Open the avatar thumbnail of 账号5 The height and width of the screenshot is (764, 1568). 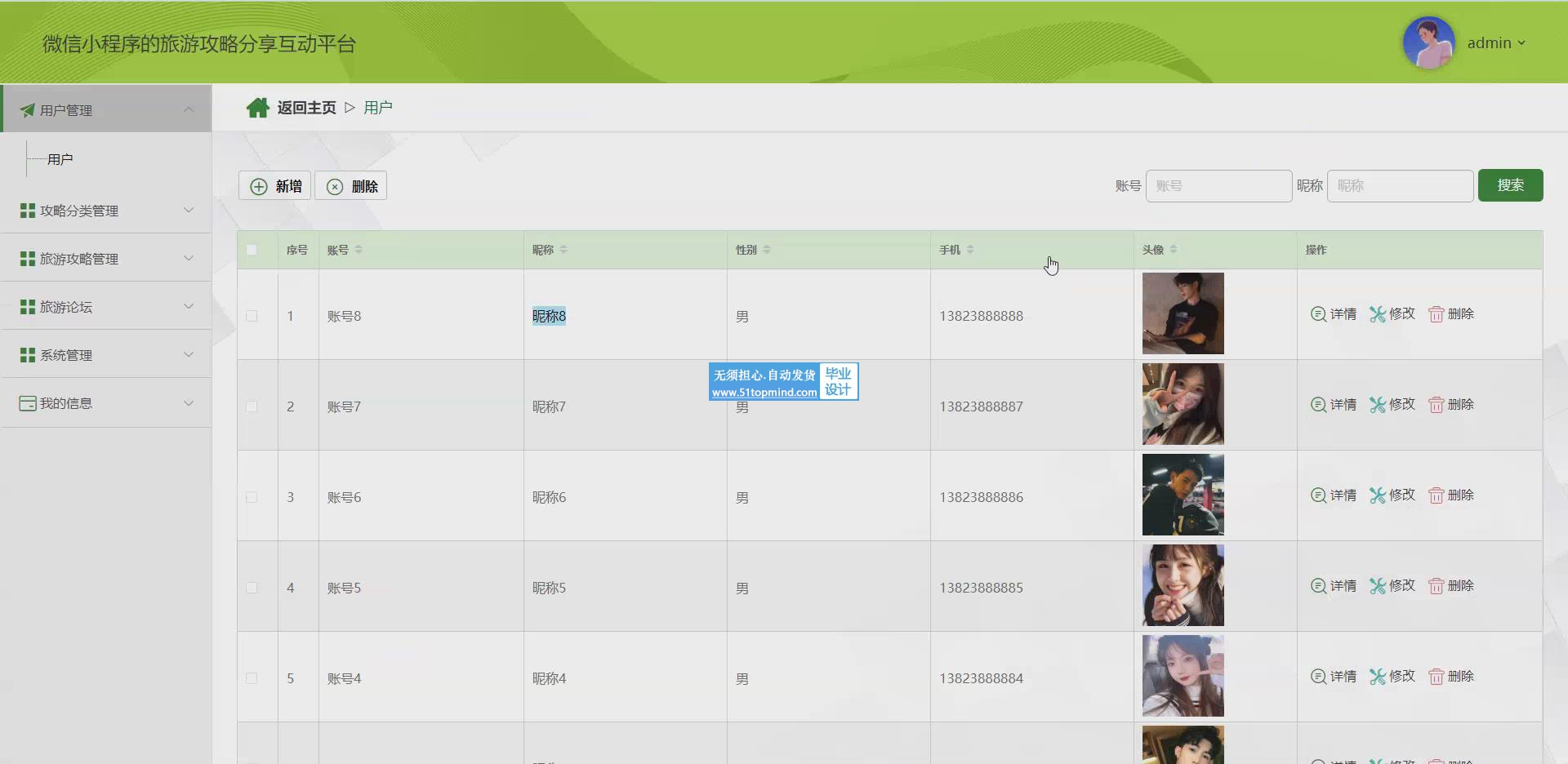pyautogui.click(x=1183, y=585)
